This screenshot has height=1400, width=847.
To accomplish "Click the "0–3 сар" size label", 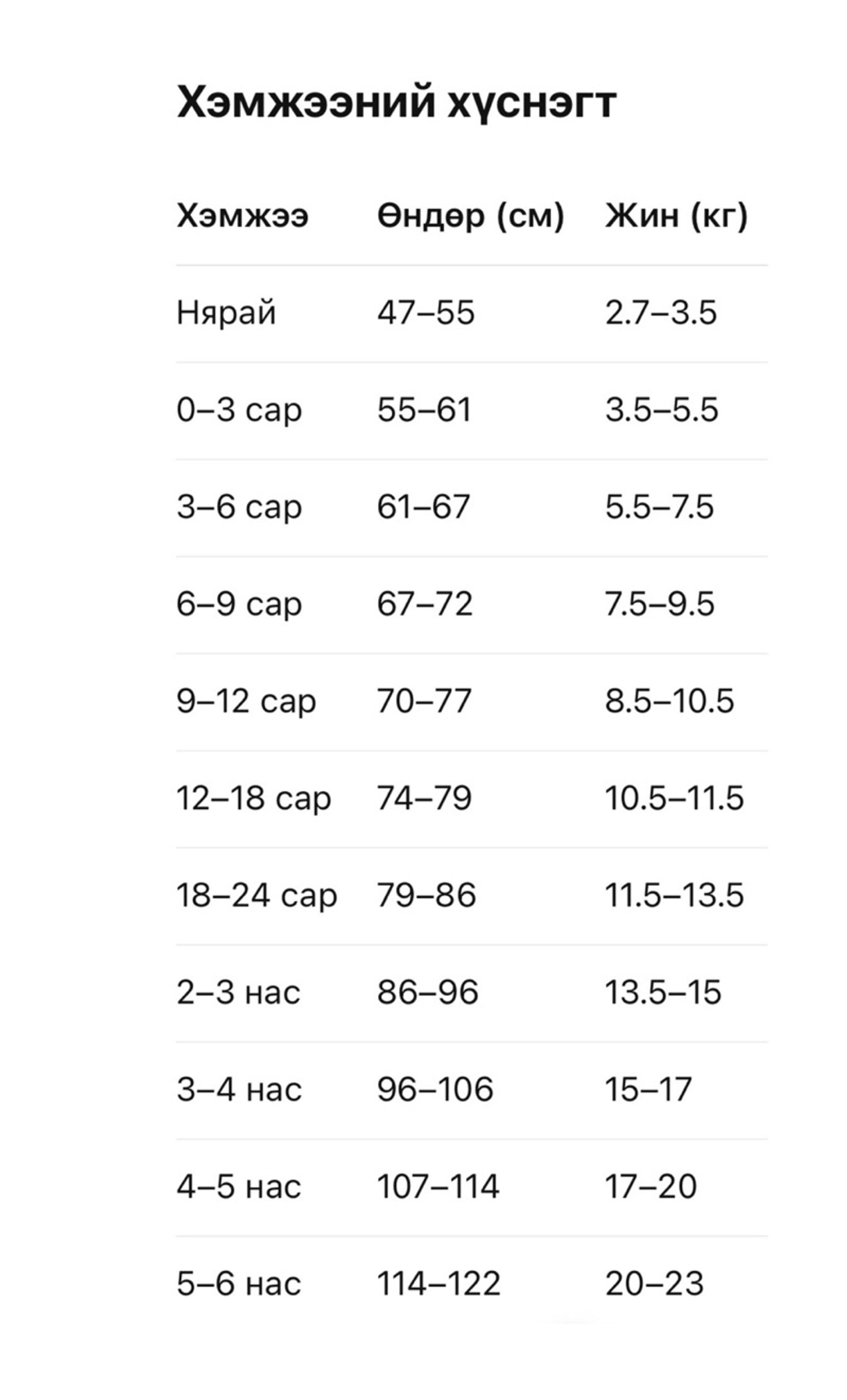I will (x=239, y=410).
